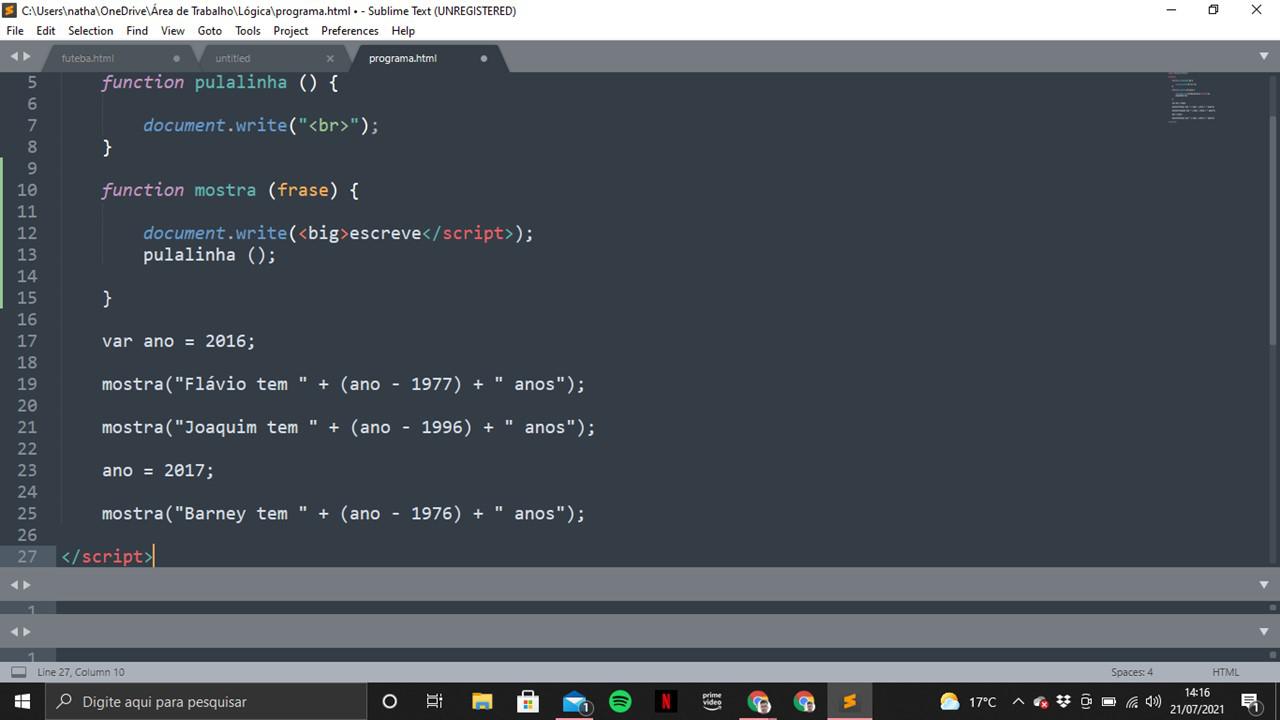Open the Mail app on taskbar
Screen dimensions: 1280x720
(575, 701)
